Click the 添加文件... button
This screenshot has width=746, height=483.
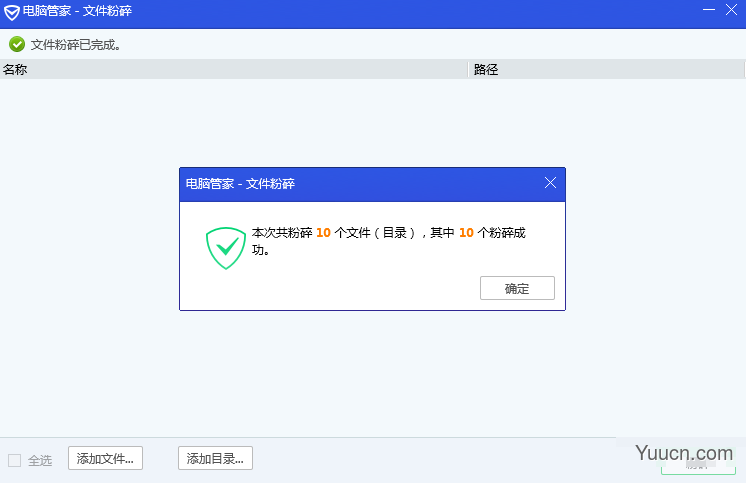pyautogui.click(x=105, y=458)
